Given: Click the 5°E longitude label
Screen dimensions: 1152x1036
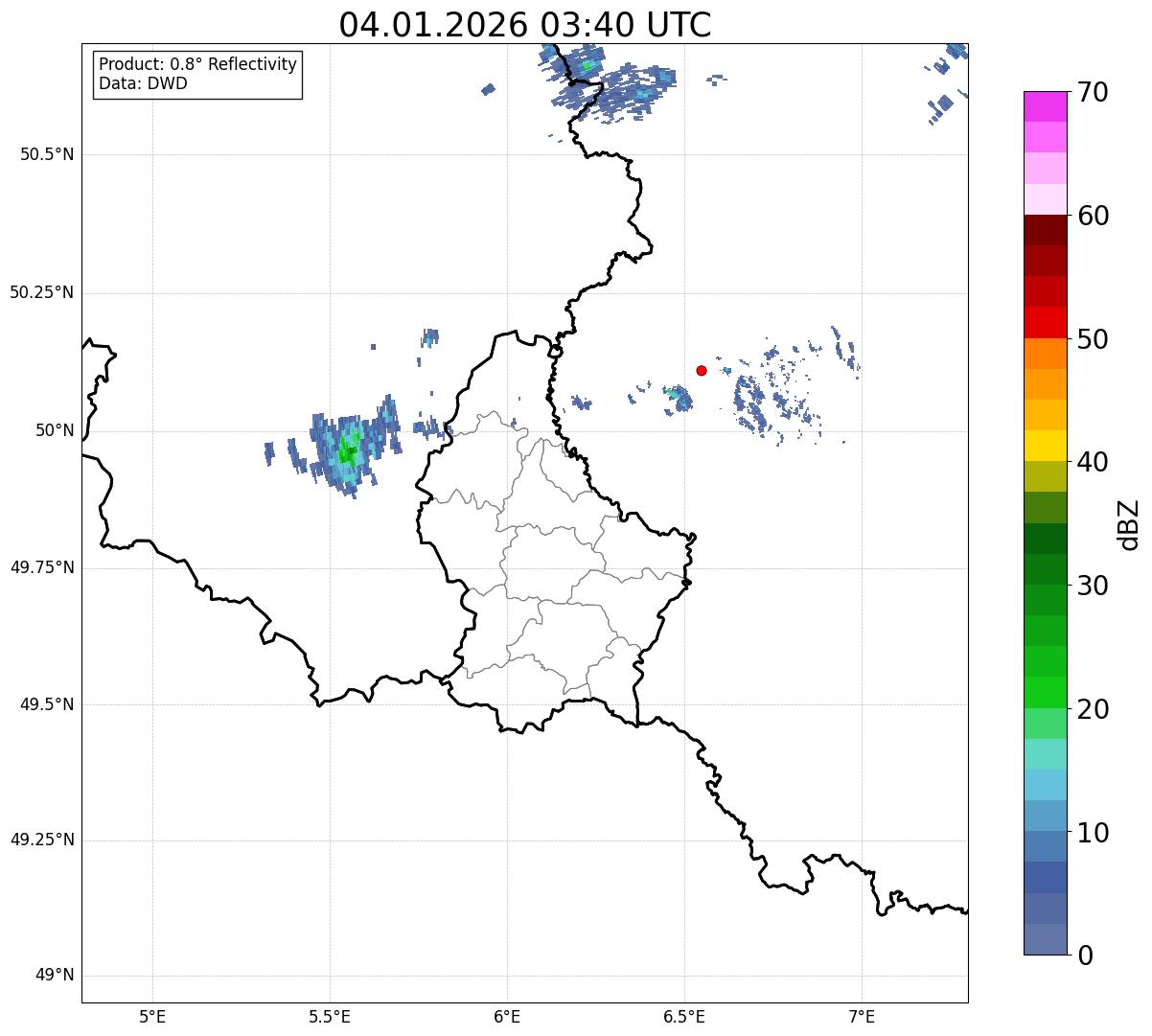Looking at the screenshot, I should (x=152, y=1016).
